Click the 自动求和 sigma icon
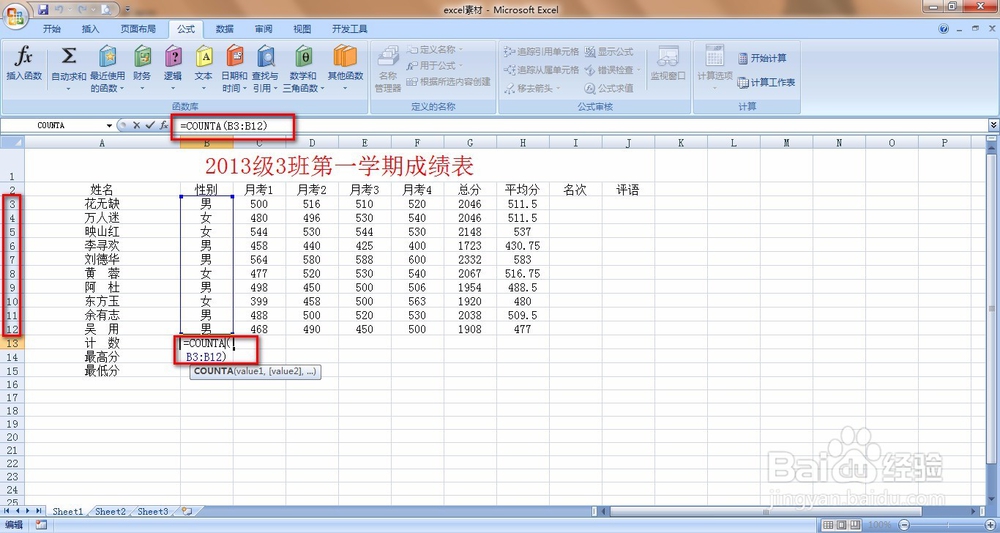The width and height of the screenshot is (1000, 533). pos(68,56)
